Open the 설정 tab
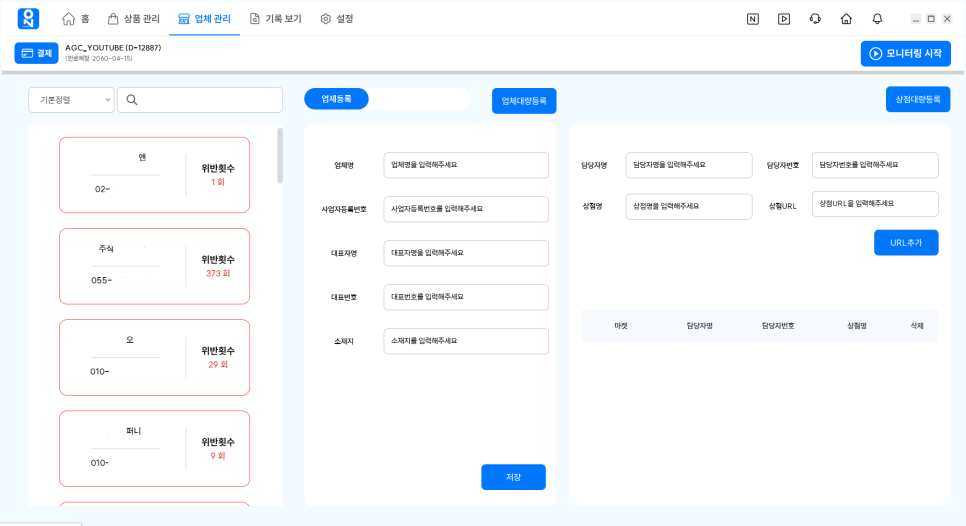This screenshot has width=966, height=526. tap(336, 18)
